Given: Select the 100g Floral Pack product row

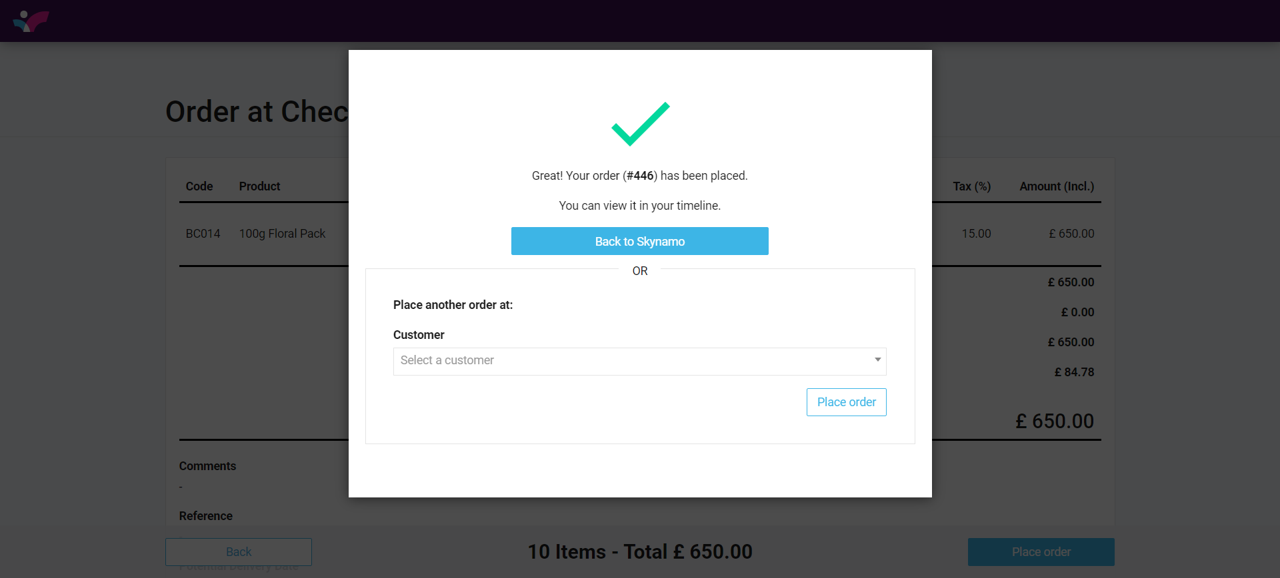Looking at the screenshot, I should [x=282, y=234].
